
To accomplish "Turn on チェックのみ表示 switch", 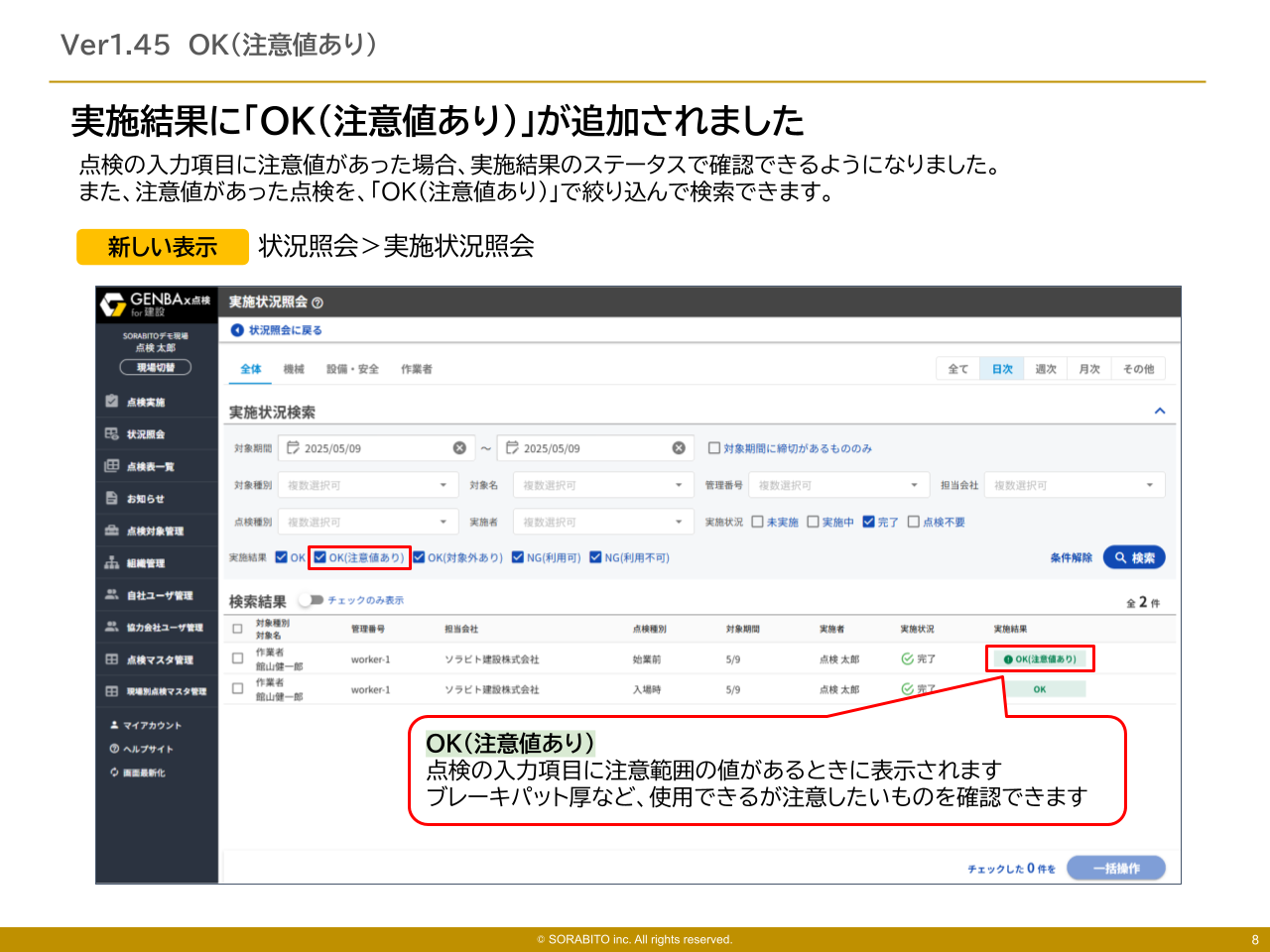I will [312, 599].
